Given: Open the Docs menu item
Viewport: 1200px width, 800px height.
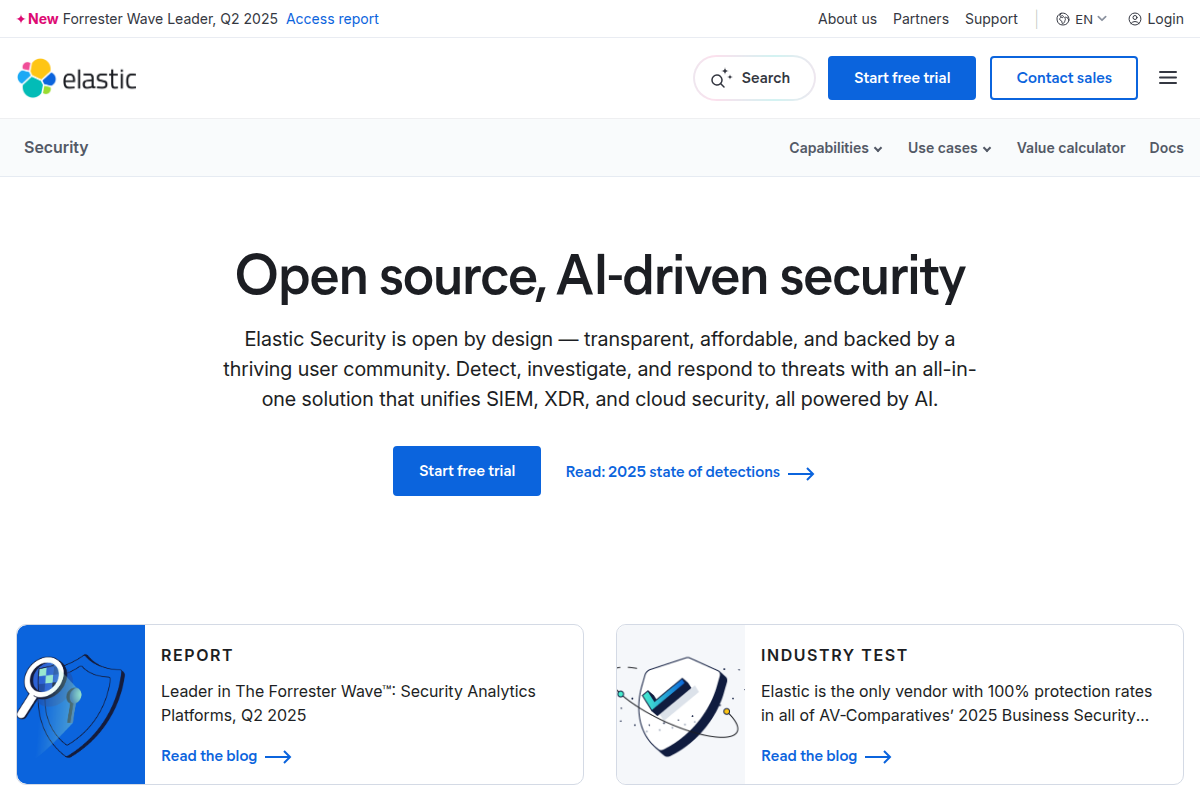Looking at the screenshot, I should coord(1166,147).
